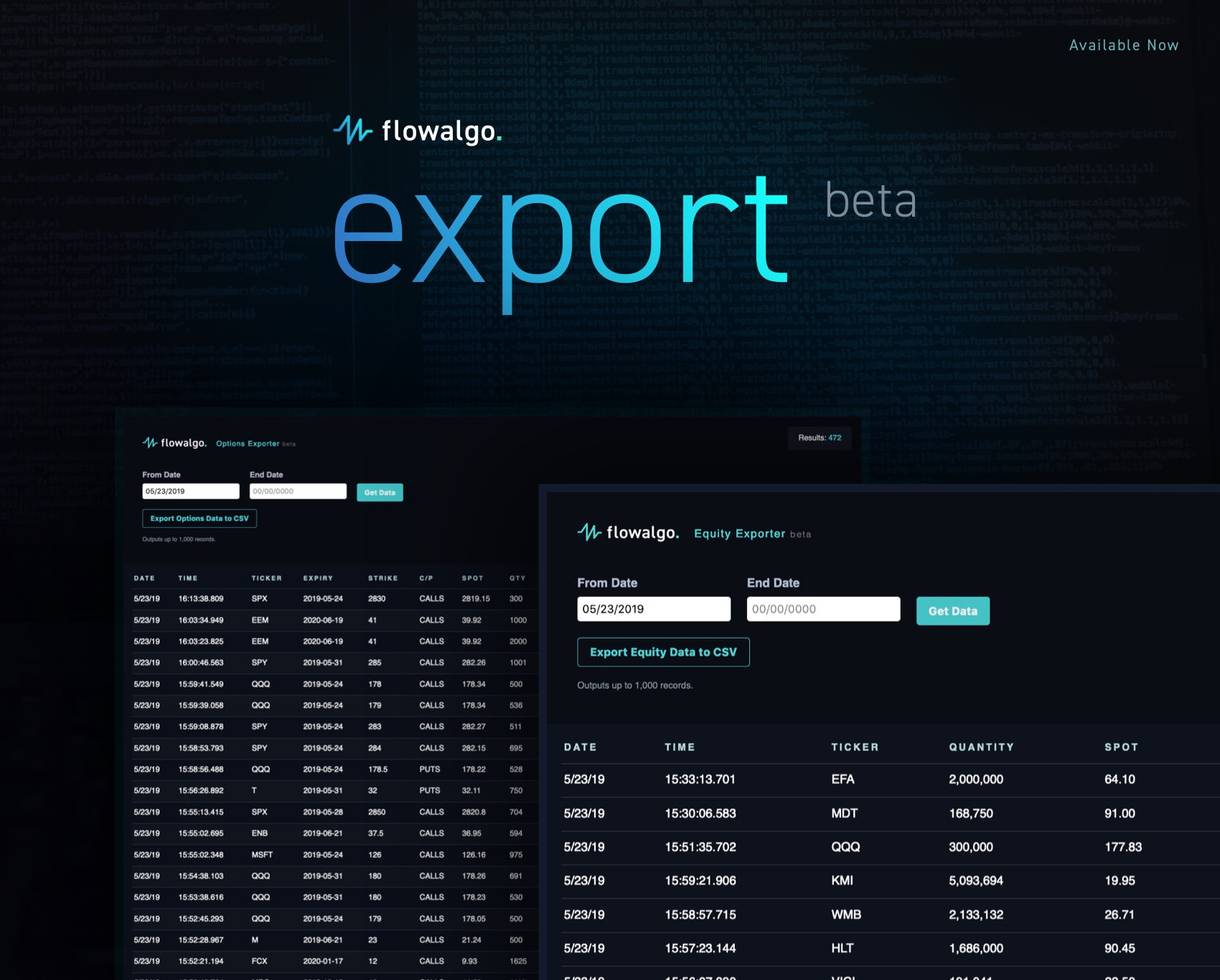
Task: Focus the Equity Exporter From Date field
Action: coord(654,609)
